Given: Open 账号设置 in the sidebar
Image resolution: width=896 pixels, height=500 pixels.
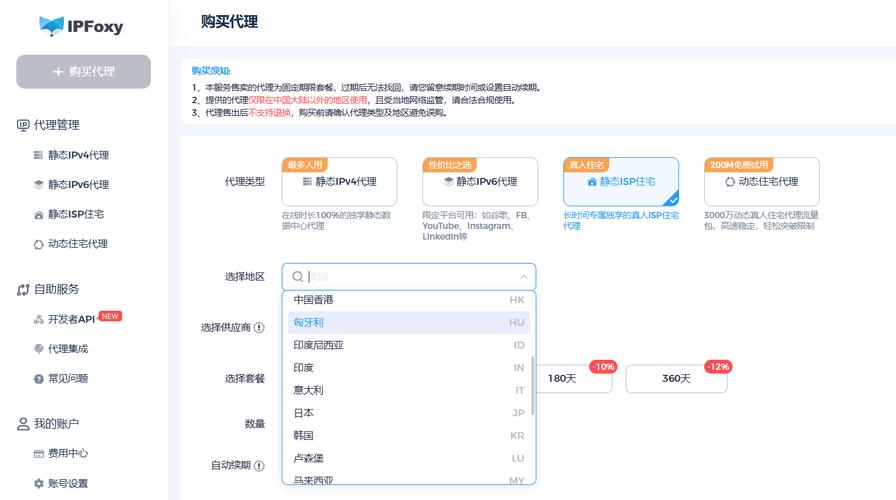Looking at the screenshot, I should [68, 483].
